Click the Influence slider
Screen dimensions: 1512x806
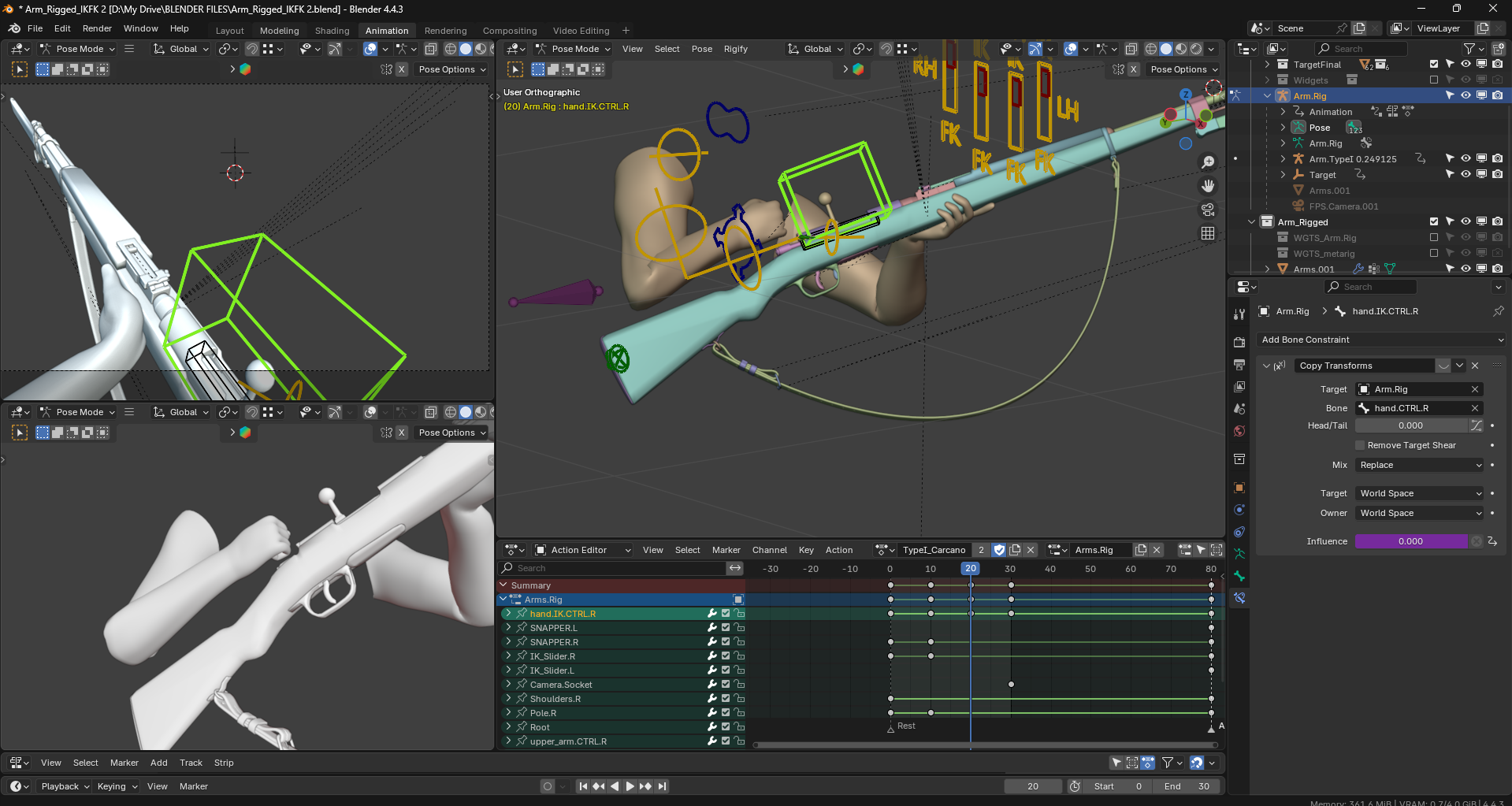1410,541
